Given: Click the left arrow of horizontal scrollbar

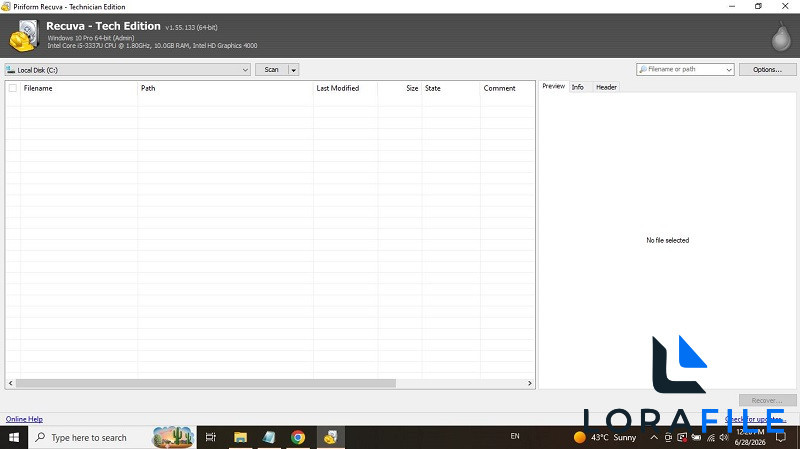Looking at the screenshot, I should click(x=11, y=383).
